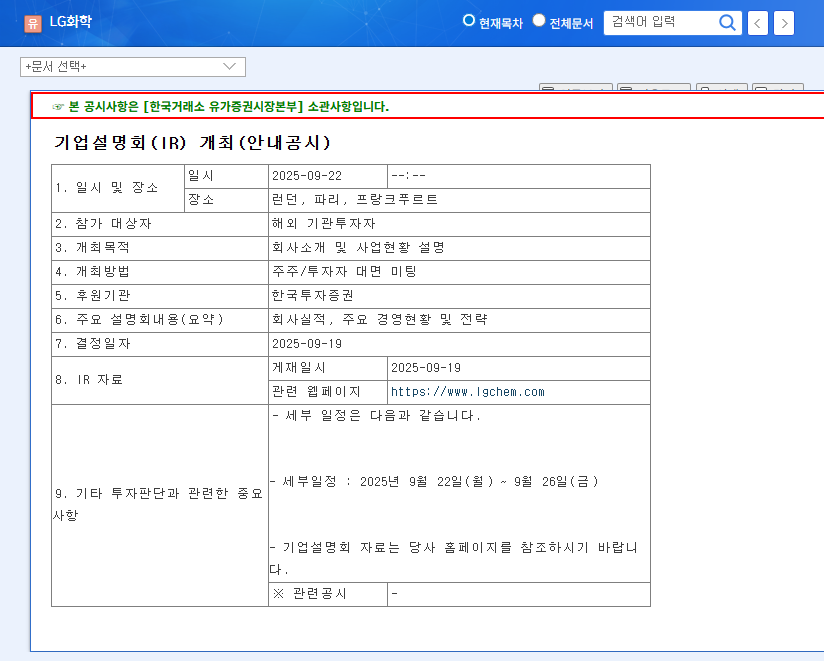Click the 5. 후원기관 row label

(x=160, y=296)
